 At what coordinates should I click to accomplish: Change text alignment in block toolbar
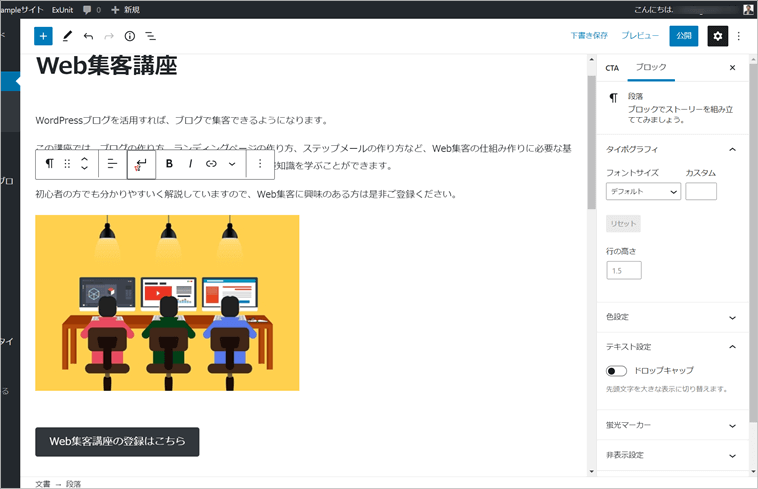pyautogui.click(x=113, y=163)
